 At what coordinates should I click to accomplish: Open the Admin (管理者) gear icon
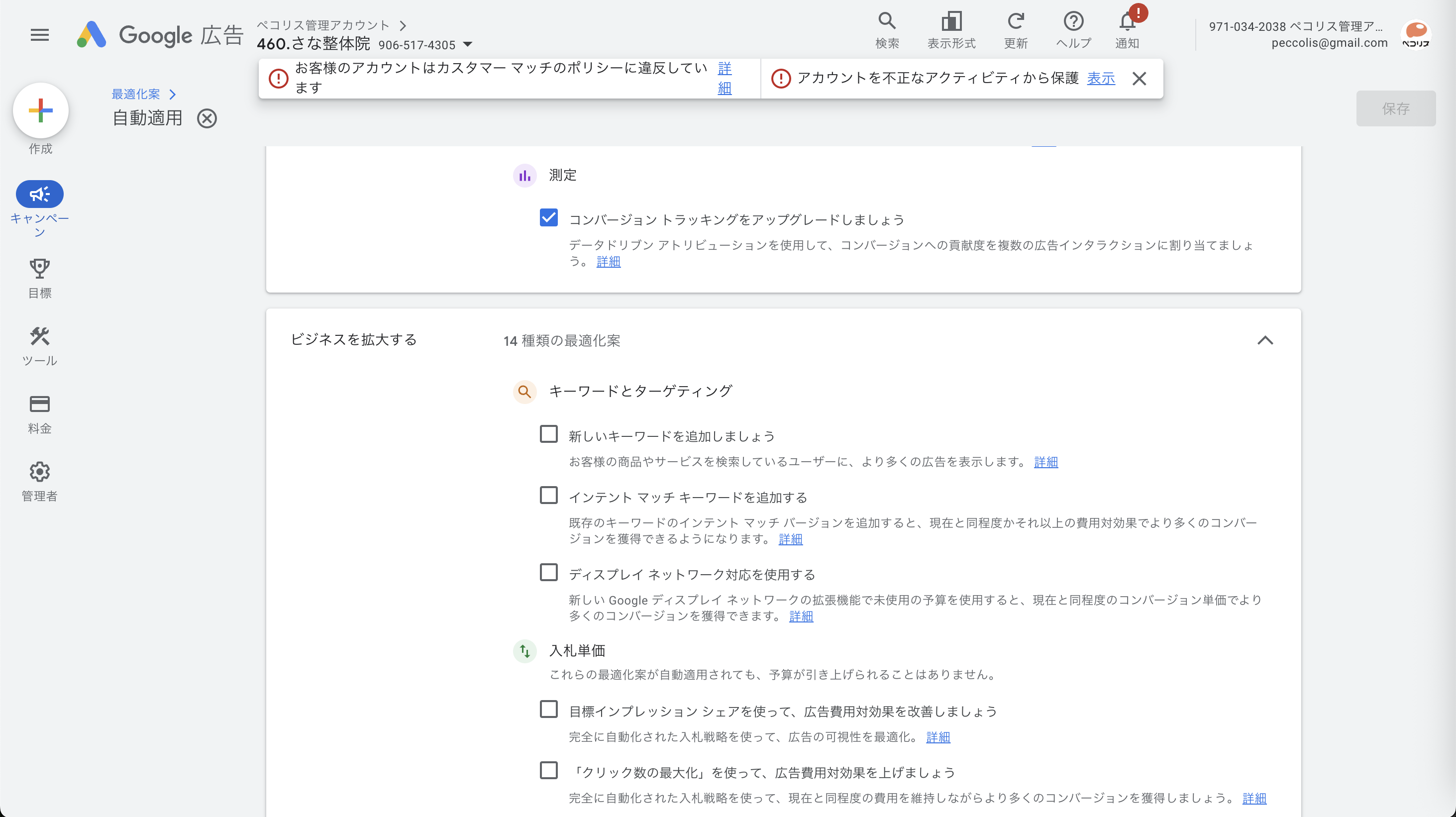[40, 472]
